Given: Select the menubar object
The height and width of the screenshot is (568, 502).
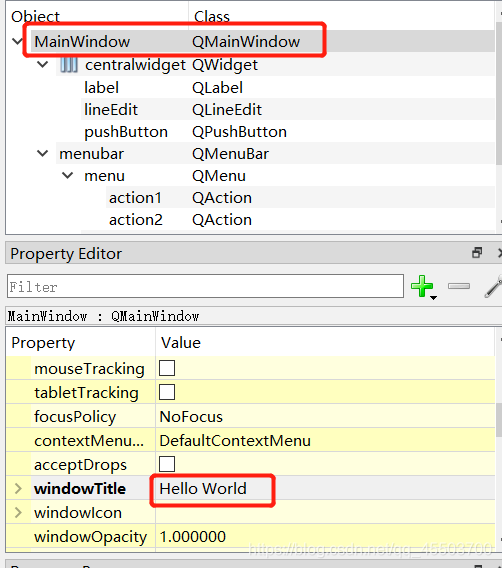Looking at the screenshot, I should (x=91, y=154).
